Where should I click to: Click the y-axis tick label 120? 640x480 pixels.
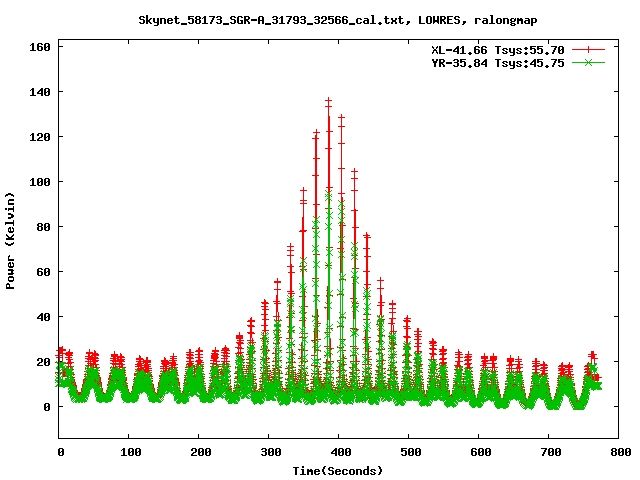coord(40,137)
